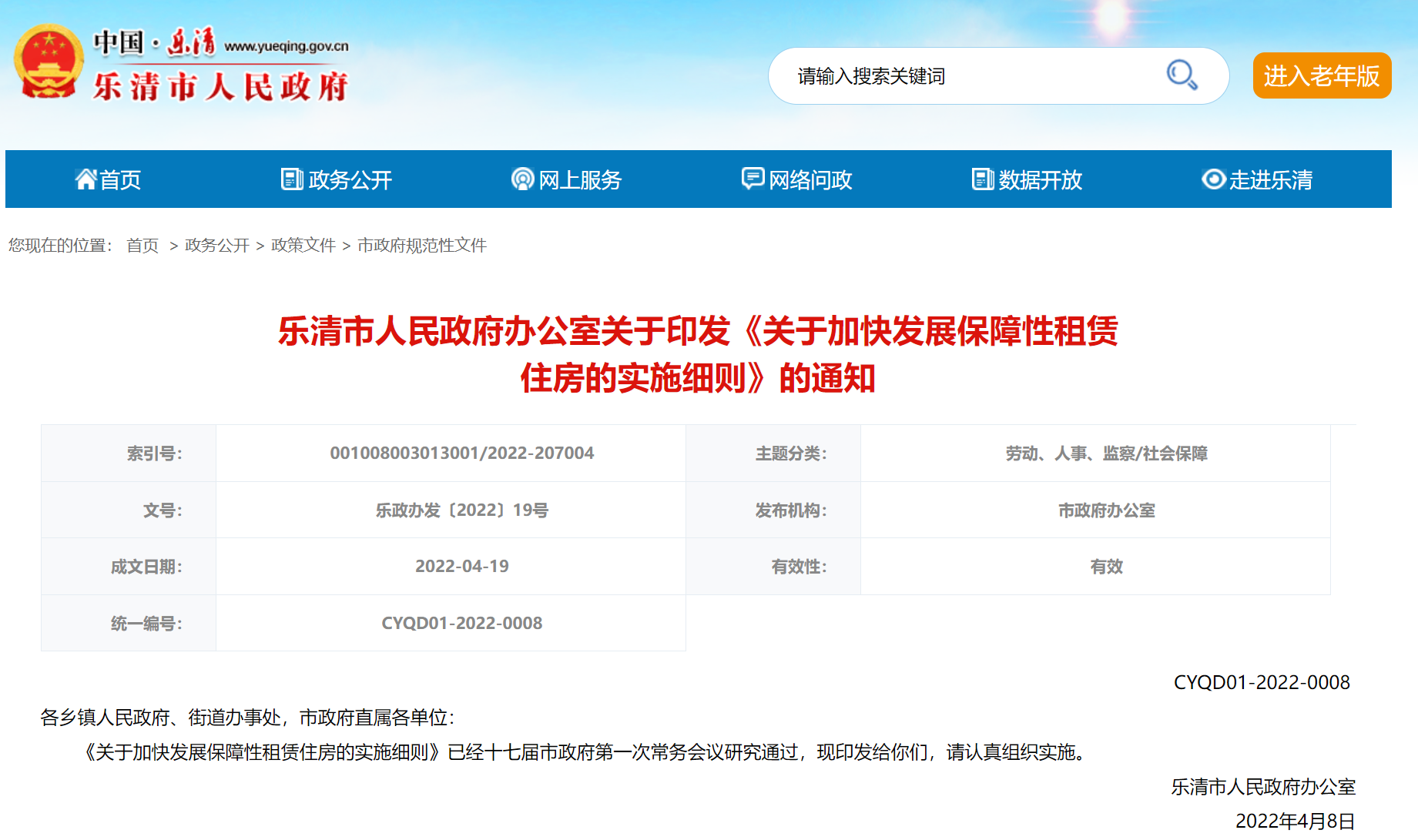The width and height of the screenshot is (1418, 840).
Task: Switch to elderly version with 进入老年版
Action: 1321,75
